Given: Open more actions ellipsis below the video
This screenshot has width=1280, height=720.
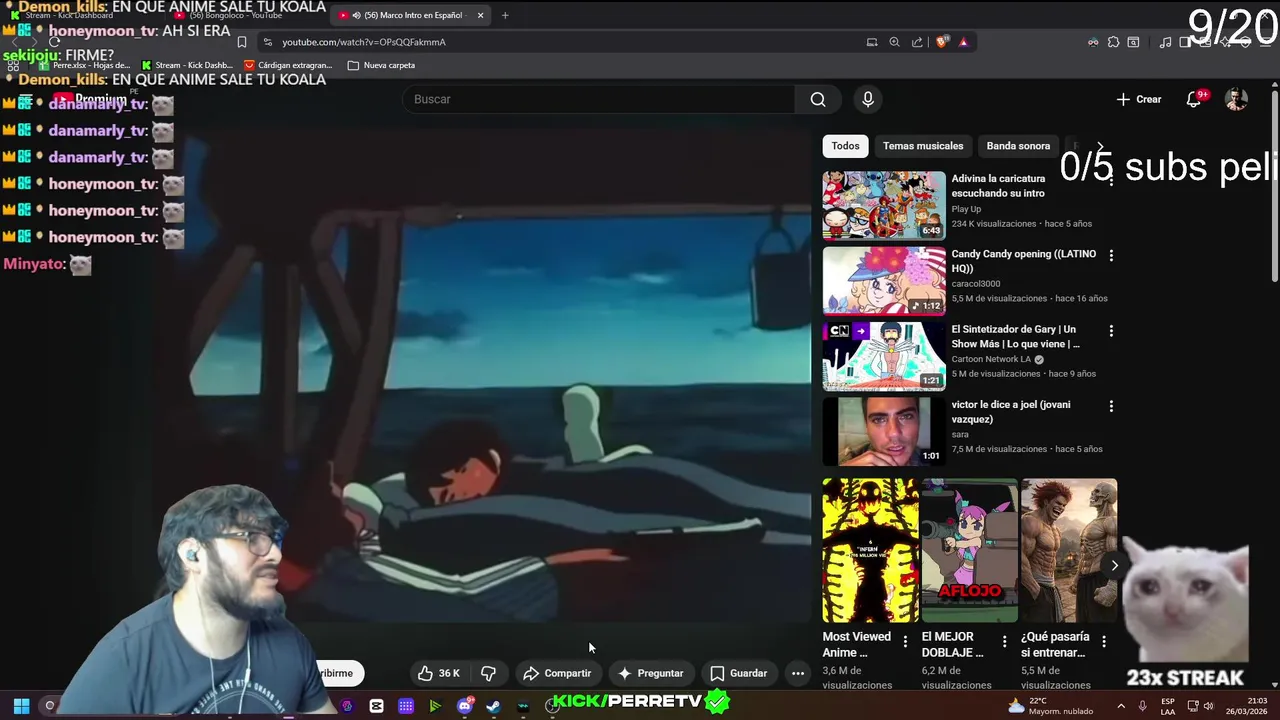Looking at the screenshot, I should pos(798,673).
